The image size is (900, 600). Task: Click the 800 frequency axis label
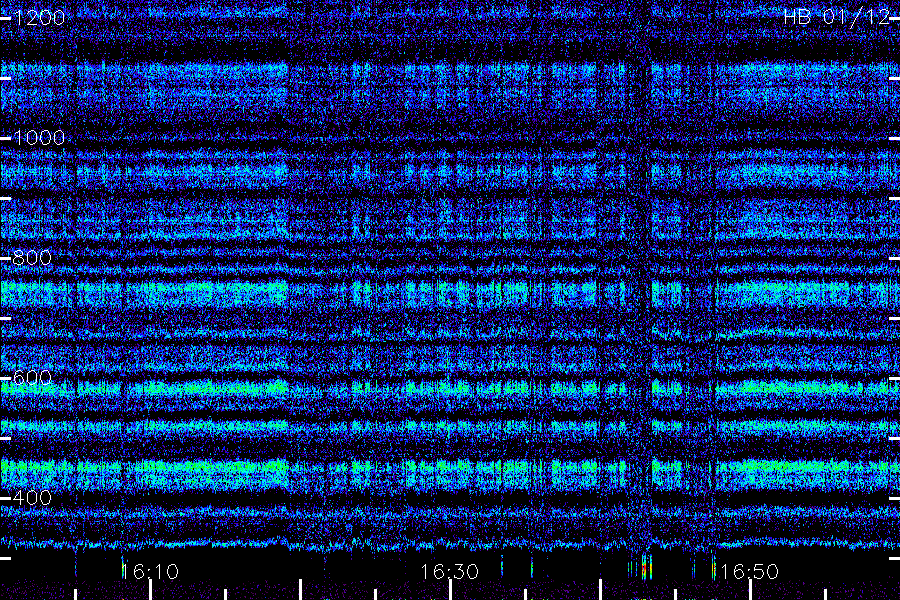pos(32,258)
